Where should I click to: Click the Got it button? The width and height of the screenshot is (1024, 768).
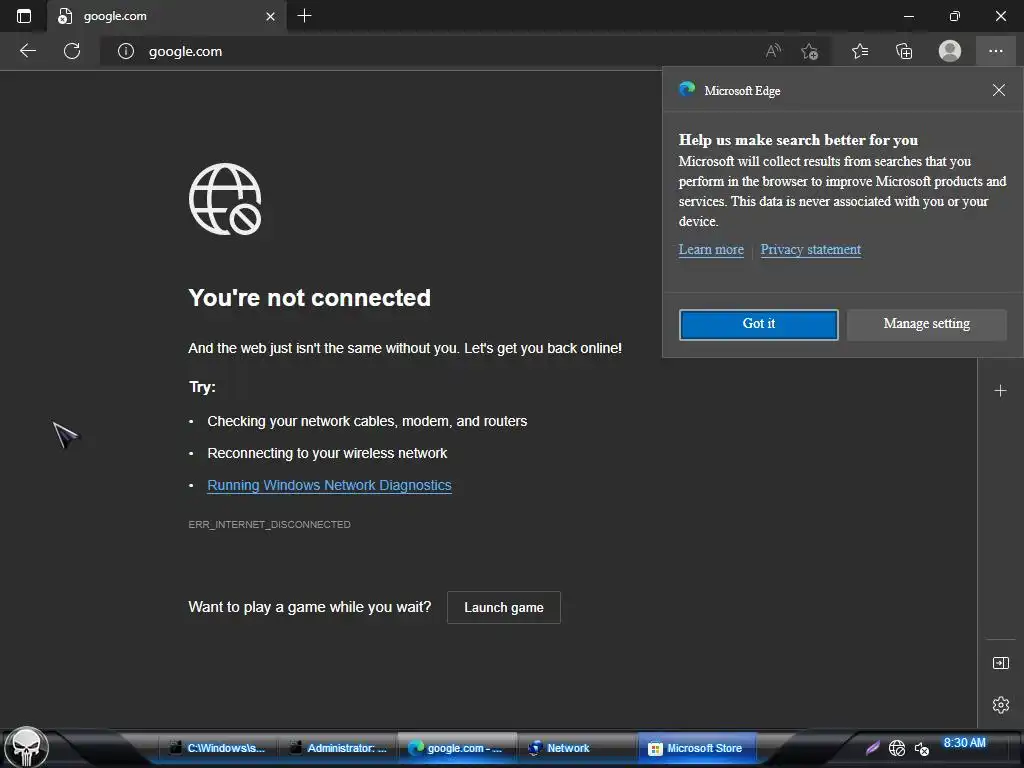click(x=758, y=325)
